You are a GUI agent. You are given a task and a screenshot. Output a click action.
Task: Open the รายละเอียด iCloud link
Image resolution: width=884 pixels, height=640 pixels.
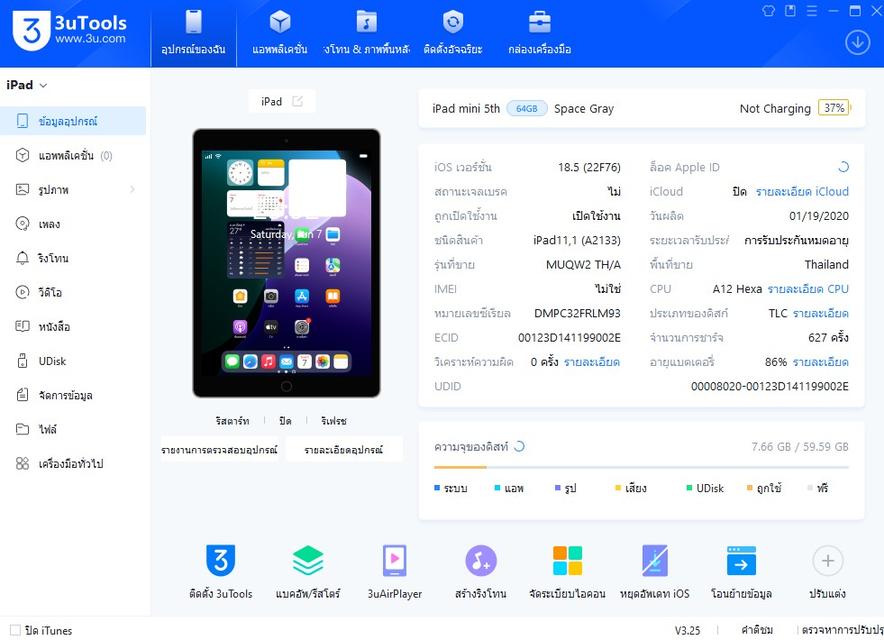pos(802,192)
